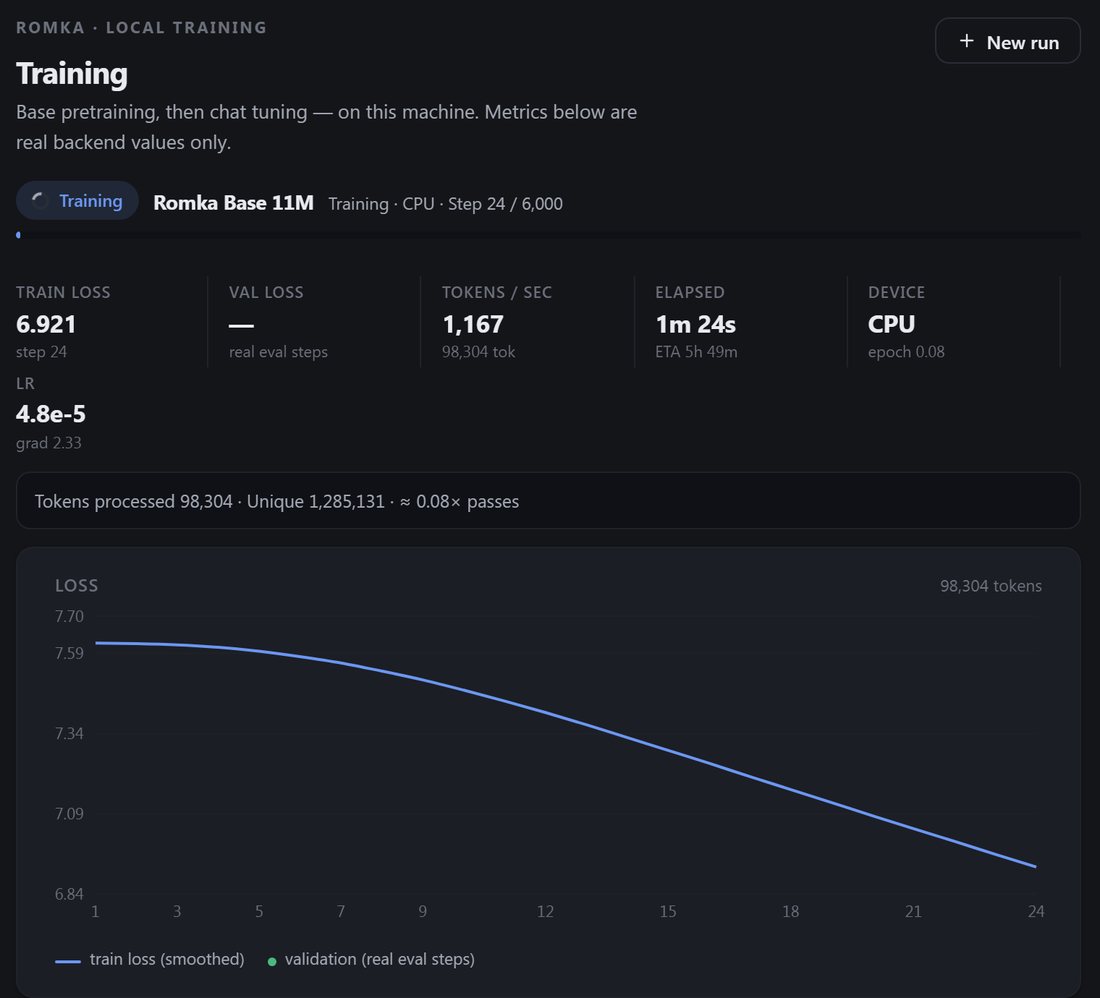This screenshot has width=1100, height=998.
Task: Click the '98,304 tokens' chart label
Action: point(991,586)
